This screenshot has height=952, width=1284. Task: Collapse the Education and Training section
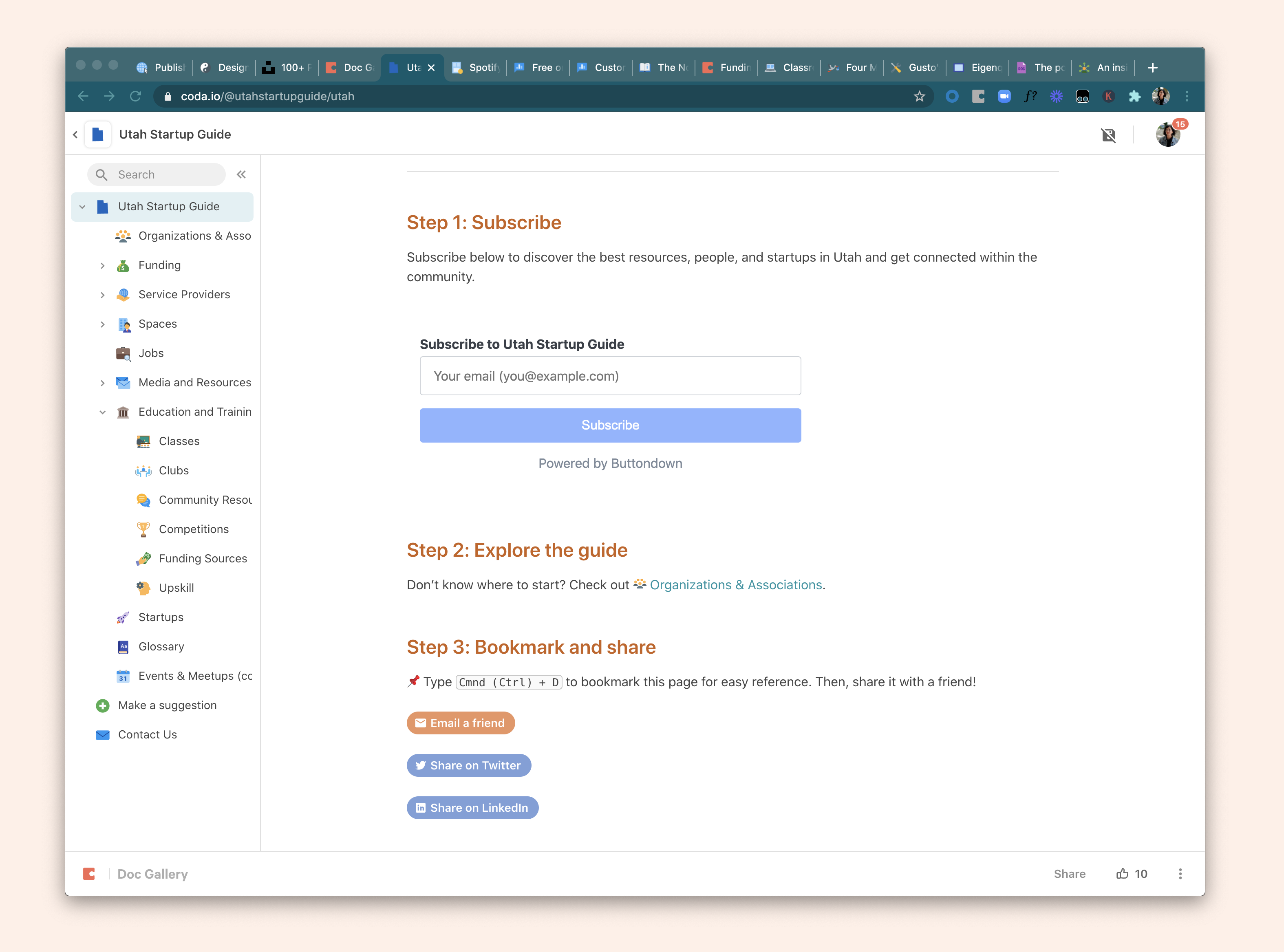coord(103,412)
